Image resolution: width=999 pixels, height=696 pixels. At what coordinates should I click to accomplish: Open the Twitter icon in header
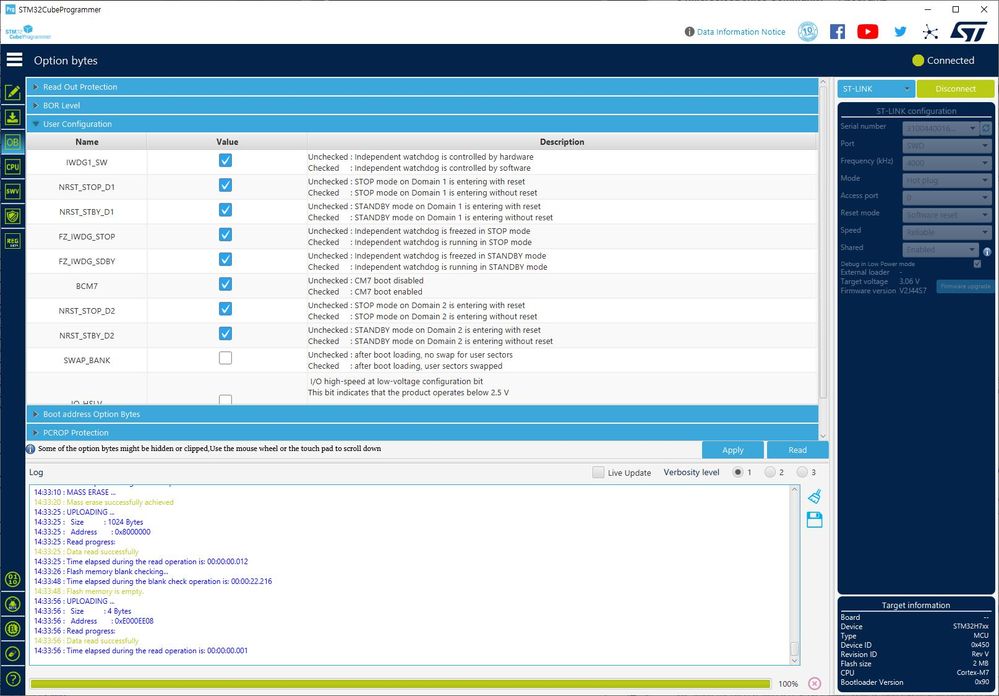[x=900, y=31]
